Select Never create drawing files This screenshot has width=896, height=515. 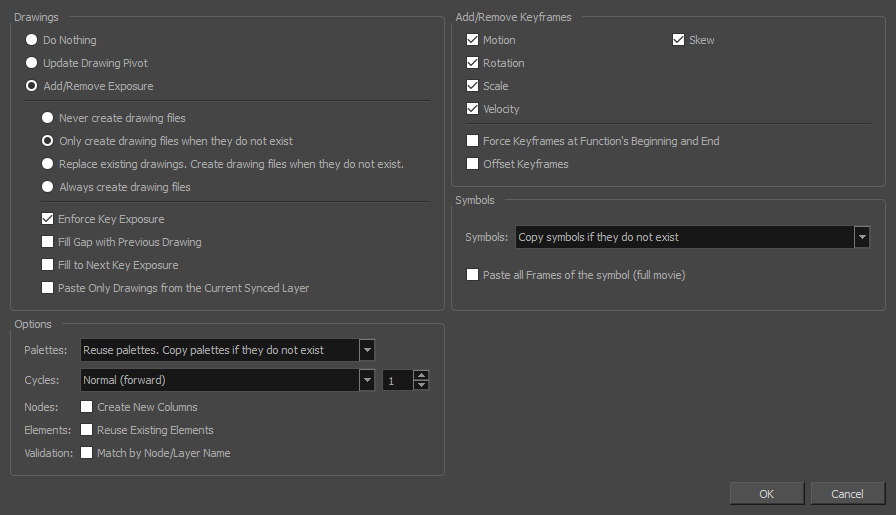pyautogui.click(x=48, y=118)
